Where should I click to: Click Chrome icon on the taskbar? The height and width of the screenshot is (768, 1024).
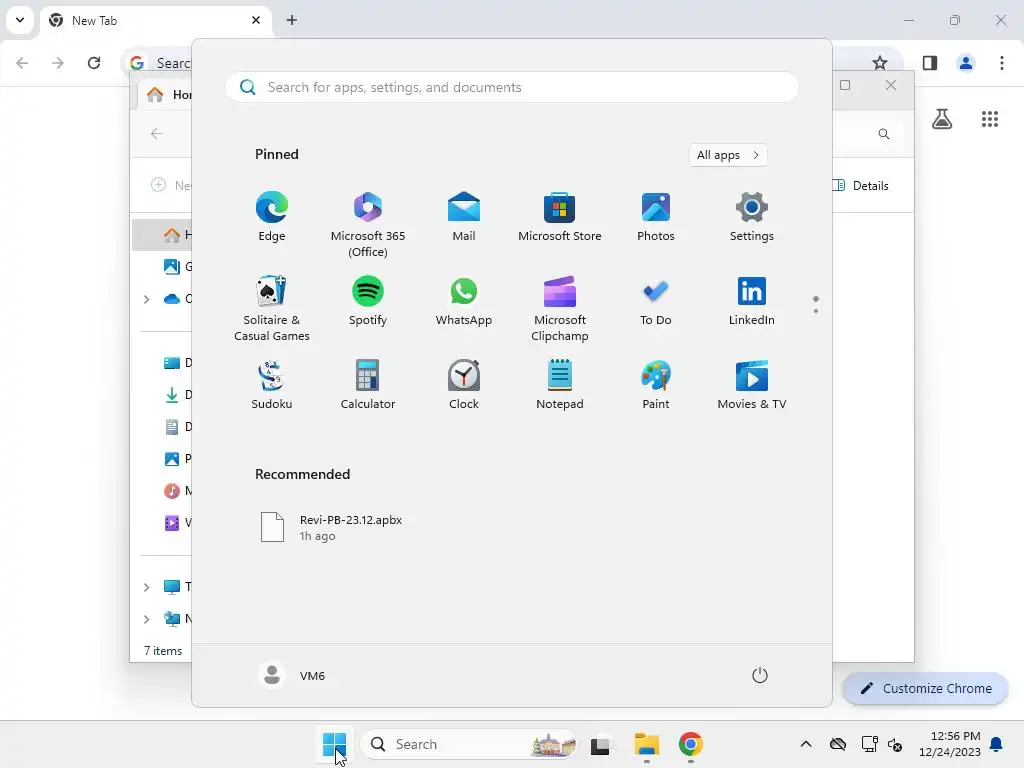click(691, 744)
